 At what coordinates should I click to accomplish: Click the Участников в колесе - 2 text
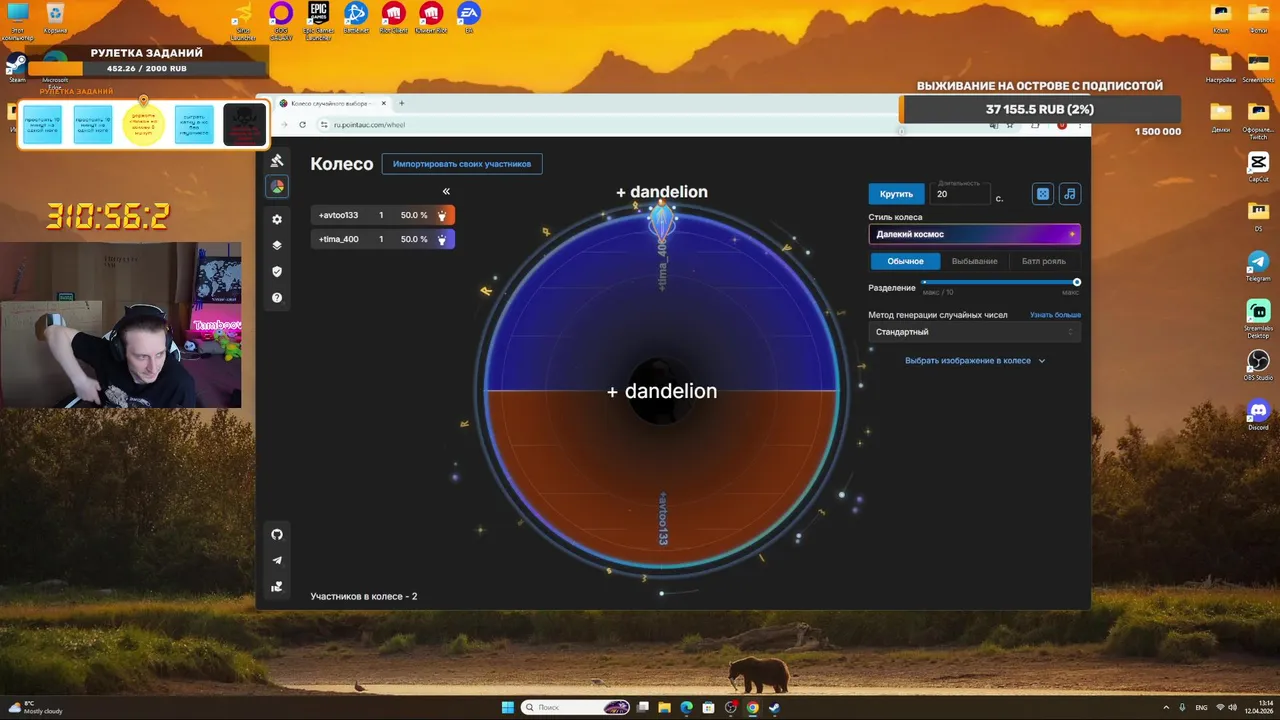(x=364, y=596)
